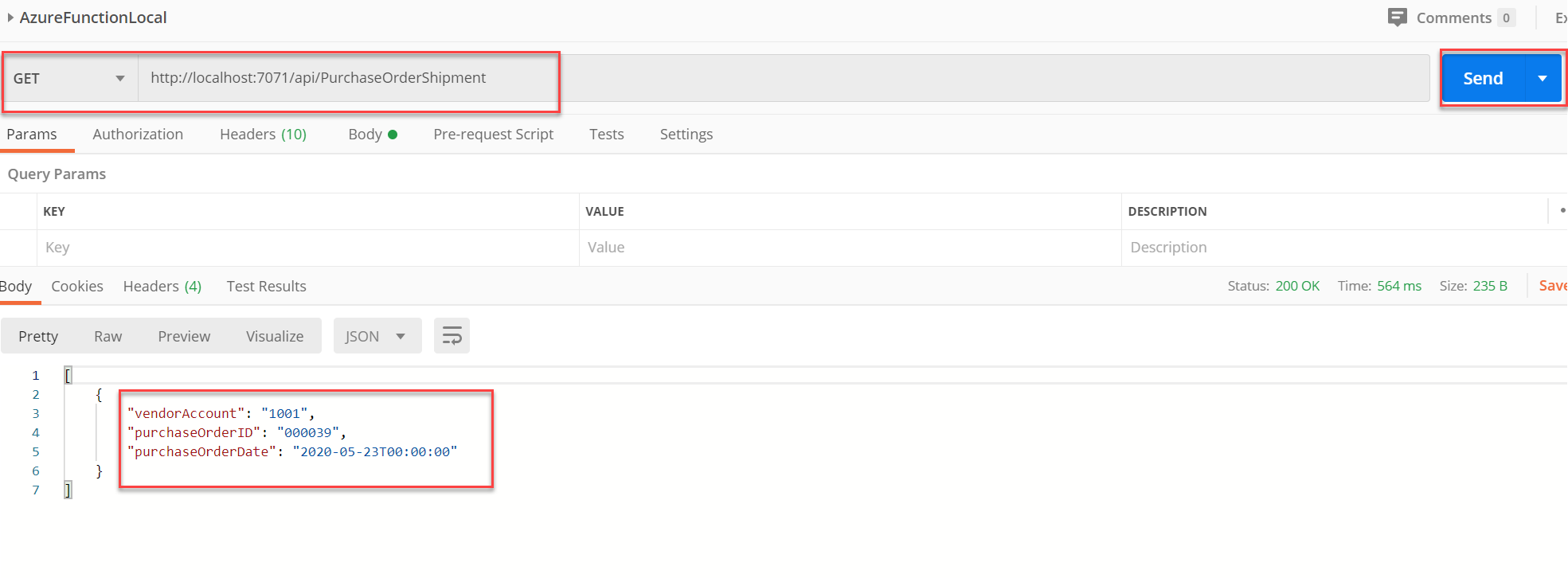Open the JSON format dropdown
This screenshot has height=578, width=1568.
[x=377, y=336]
